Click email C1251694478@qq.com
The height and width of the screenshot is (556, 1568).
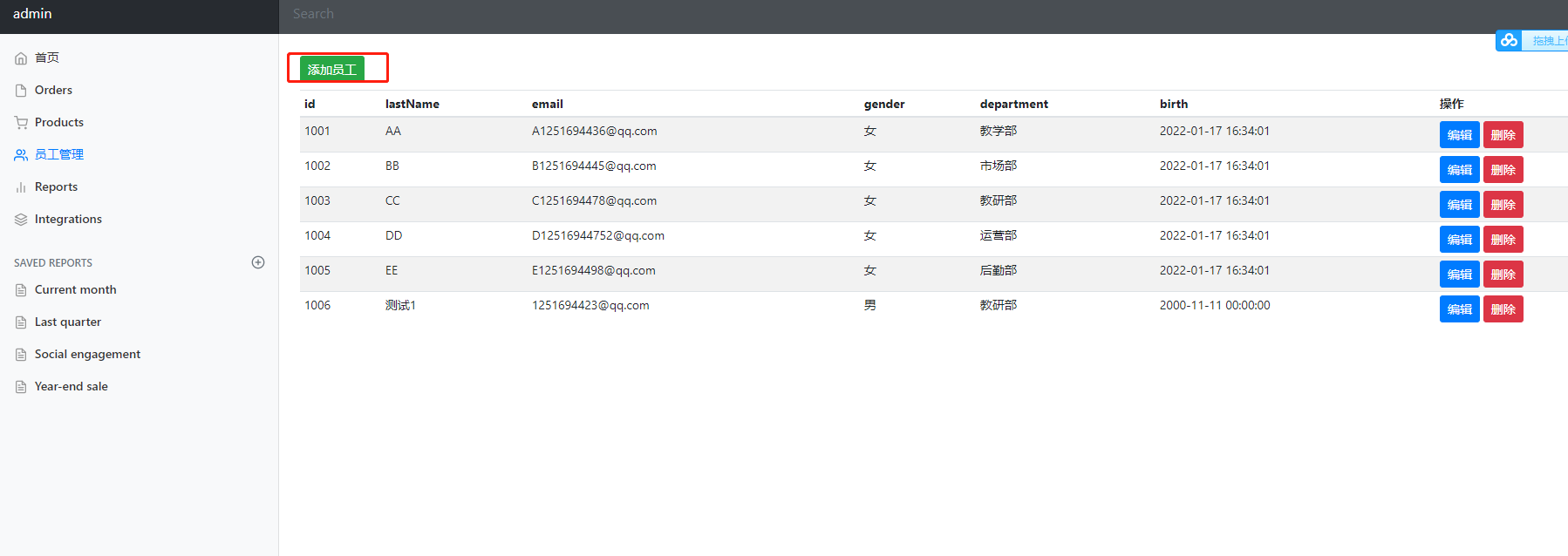click(x=595, y=200)
